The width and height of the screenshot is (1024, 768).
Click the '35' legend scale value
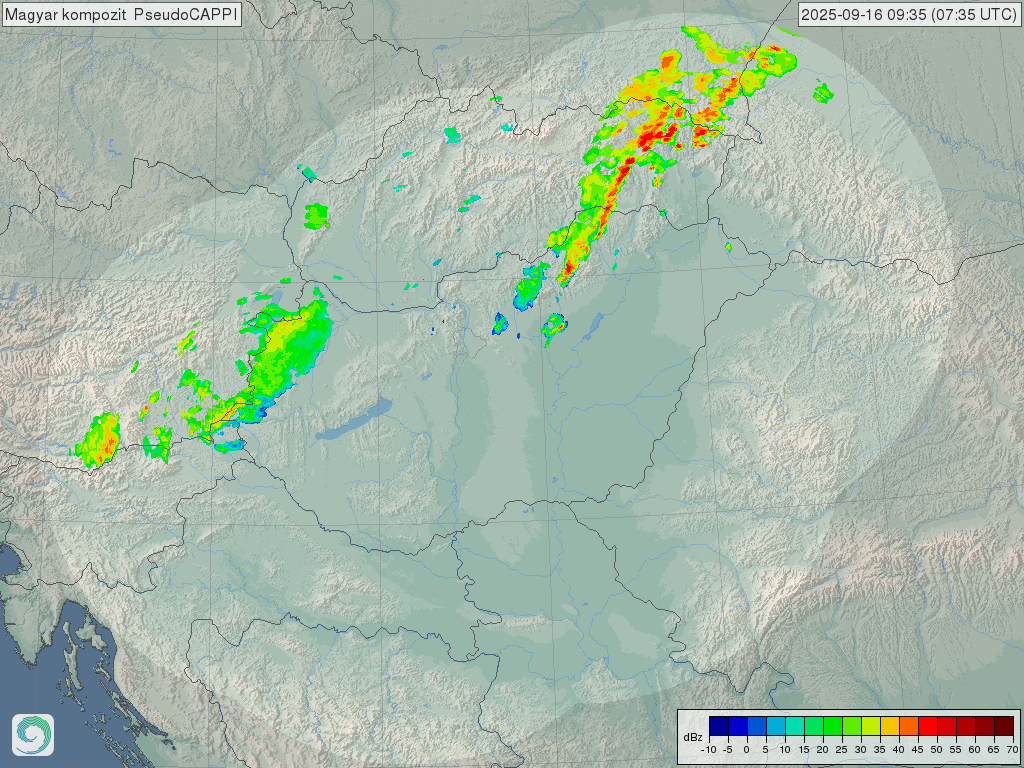coord(880,750)
